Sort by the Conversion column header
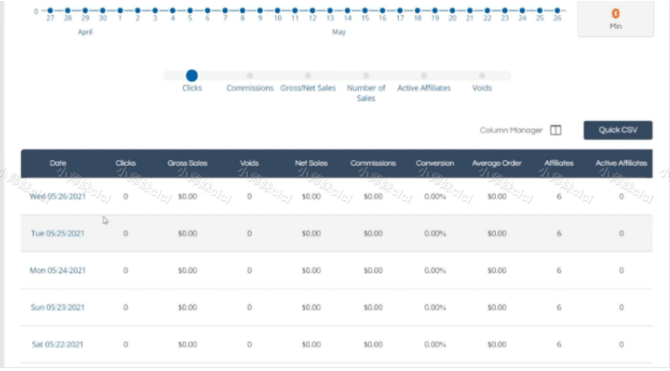The height and width of the screenshot is (371, 670). point(435,163)
